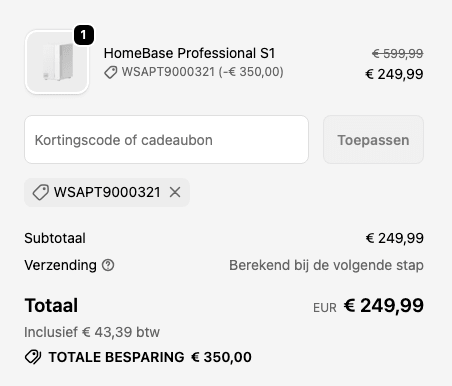The image size is (452, 386).
Task: Click the Toepassen button
Action: tap(373, 140)
